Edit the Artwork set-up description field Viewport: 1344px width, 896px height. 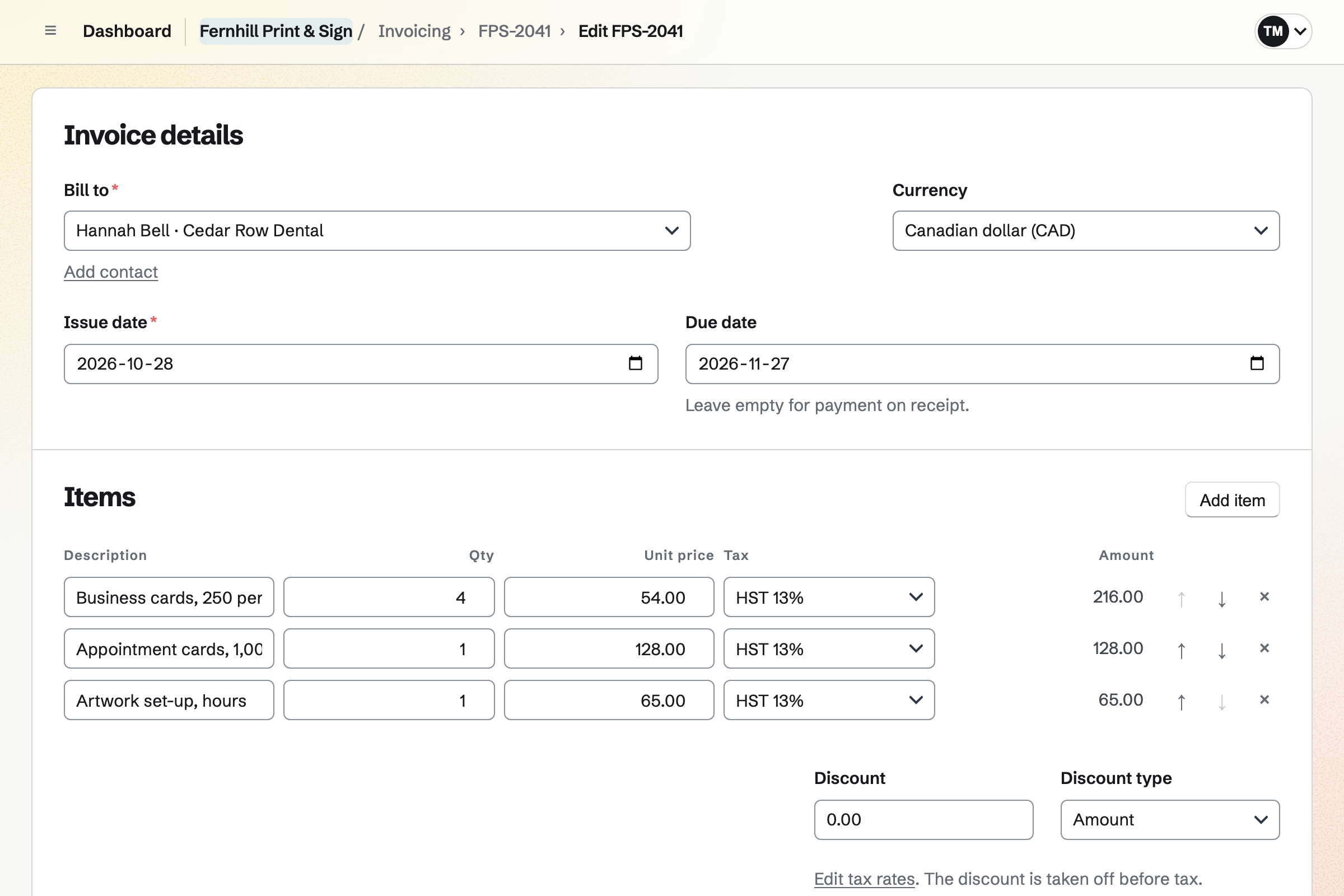[x=169, y=700]
